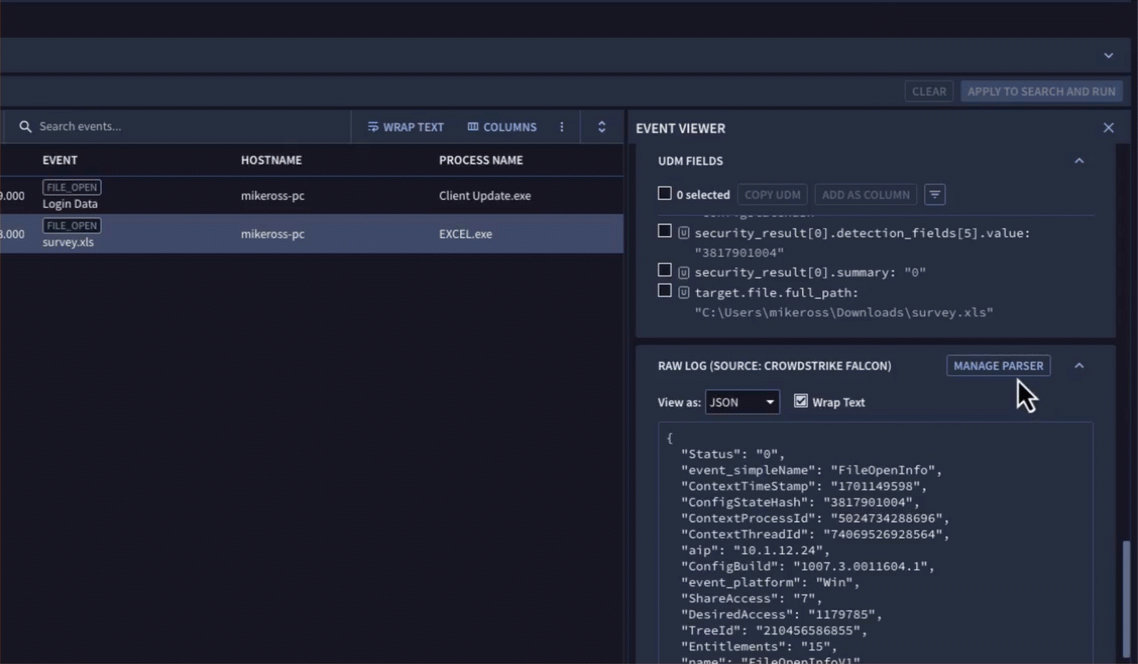Image resolution: width=1138 pixels, height=664 pixels.
Task: Close the Event Viewer panel
Action: (x=1108, y=128)
